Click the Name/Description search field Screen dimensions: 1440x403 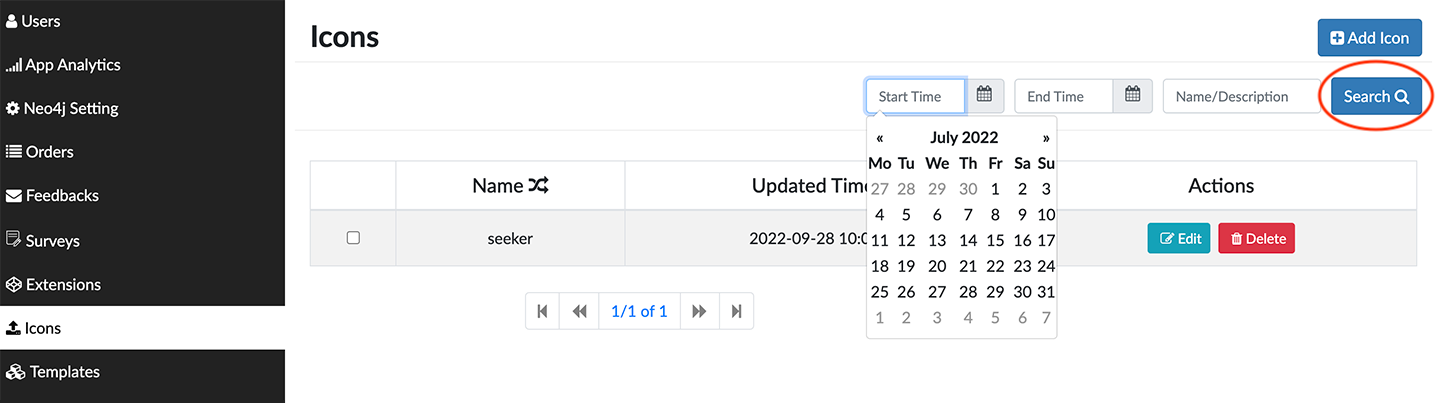pos(1241,97)
